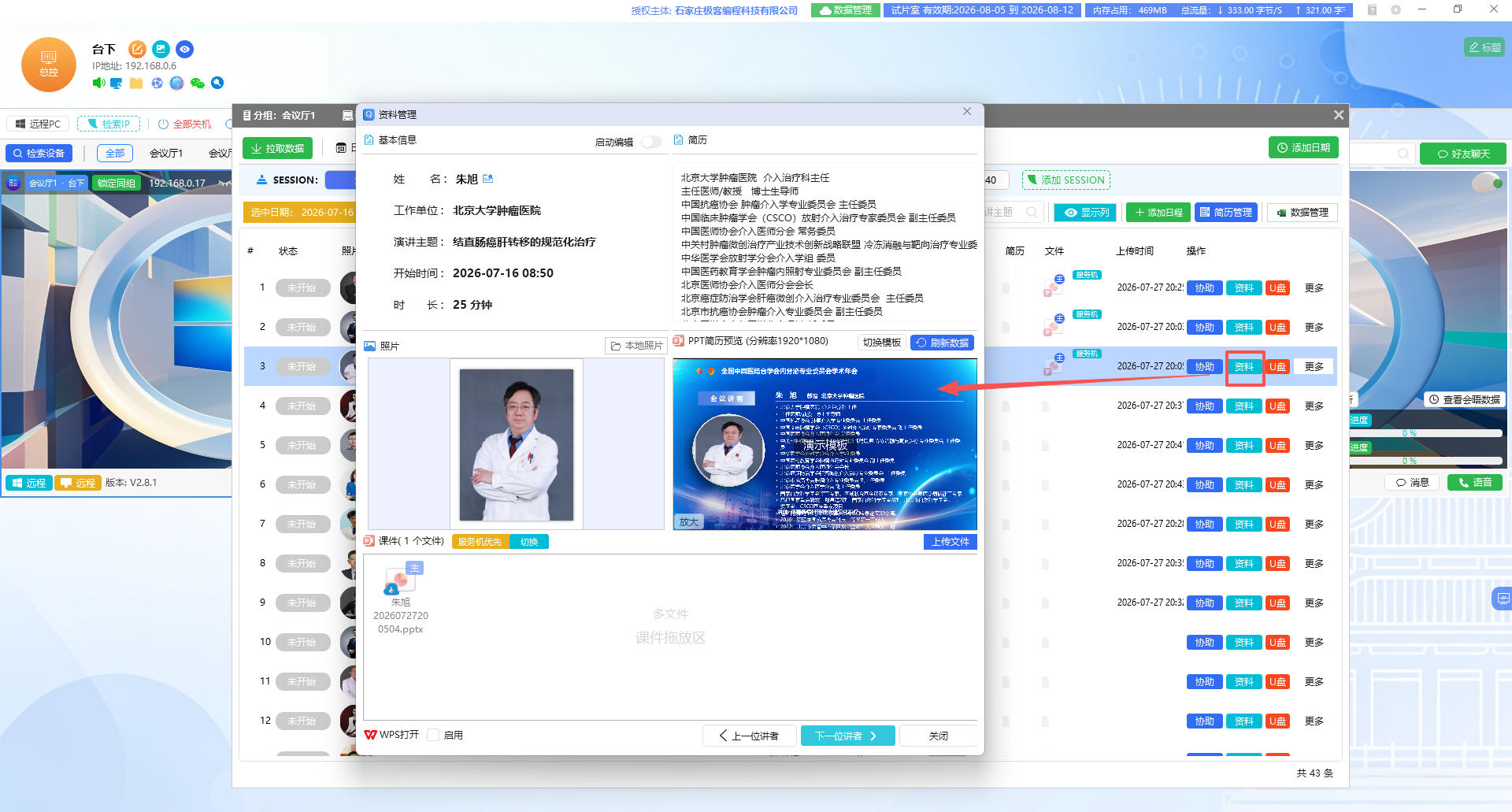Click the file icon in highlighted row 3
Screen dimensions: 1512x812
tap(1054, 365)
